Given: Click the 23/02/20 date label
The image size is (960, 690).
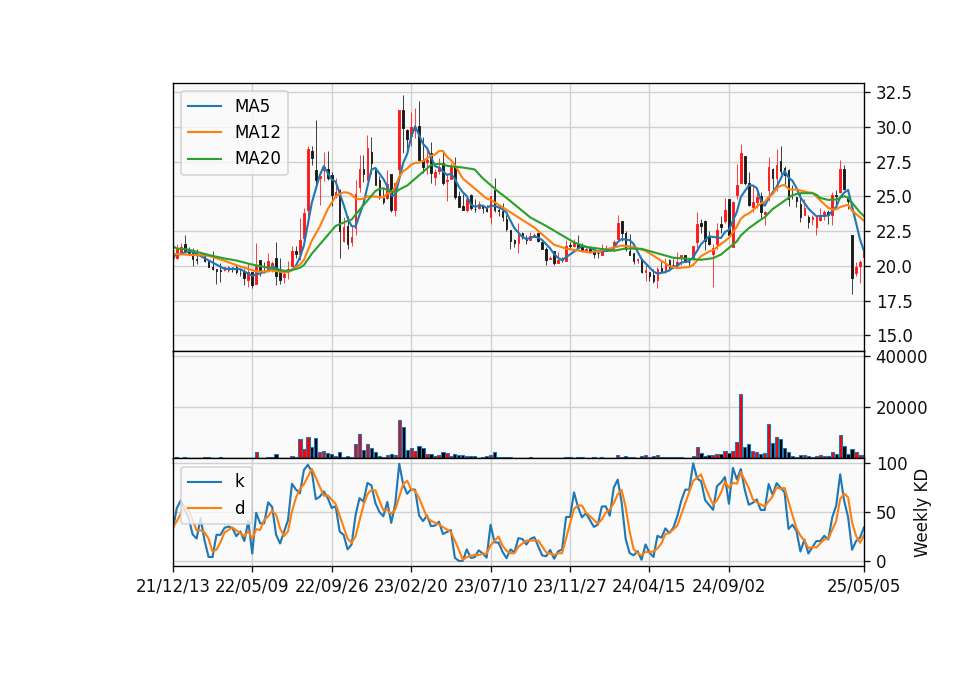Looking at the screenshot, I should [411, 586].
